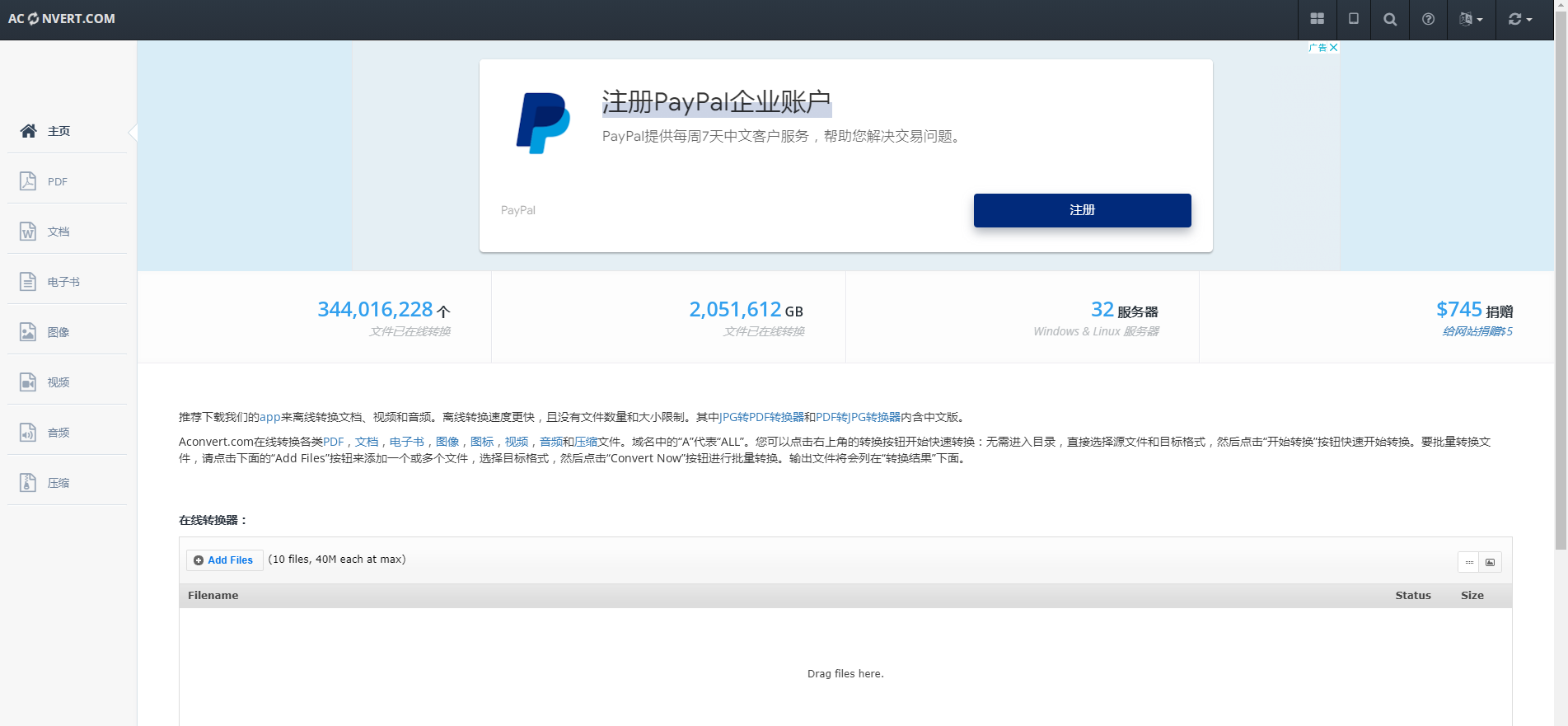Viewport: 1568px width, 726px height.
Task: Open the search magnifier icon
Action: (1390, 19)
